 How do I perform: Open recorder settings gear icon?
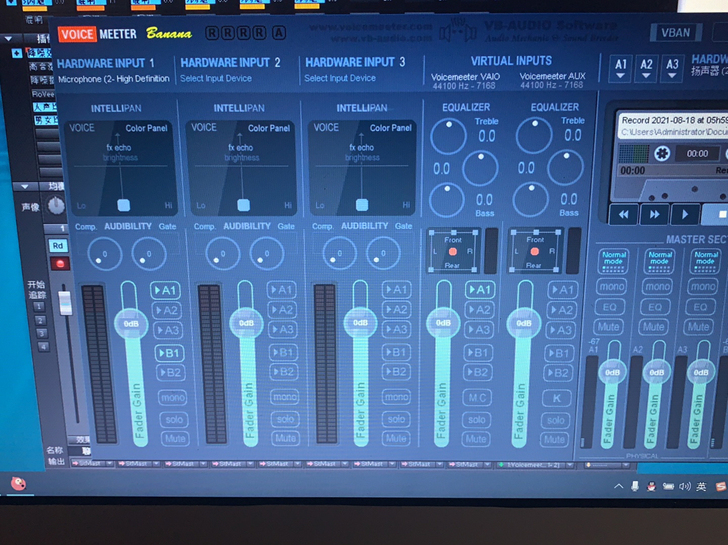click(662, 153)
